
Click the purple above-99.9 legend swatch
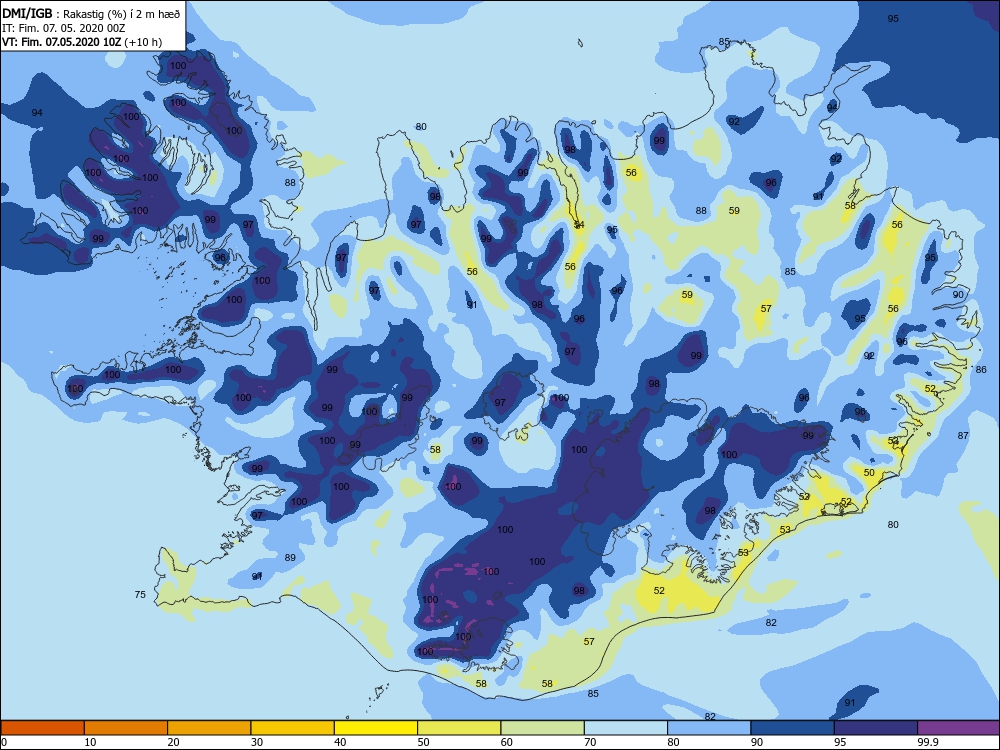tap(959, 728)
